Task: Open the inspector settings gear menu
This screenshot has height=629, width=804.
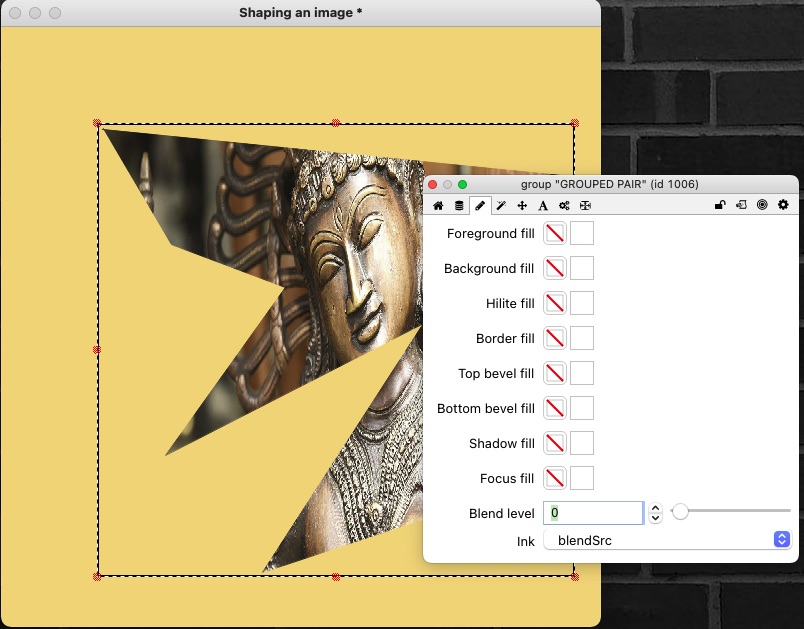Action: pyautogui.click(x=783, y=205)
